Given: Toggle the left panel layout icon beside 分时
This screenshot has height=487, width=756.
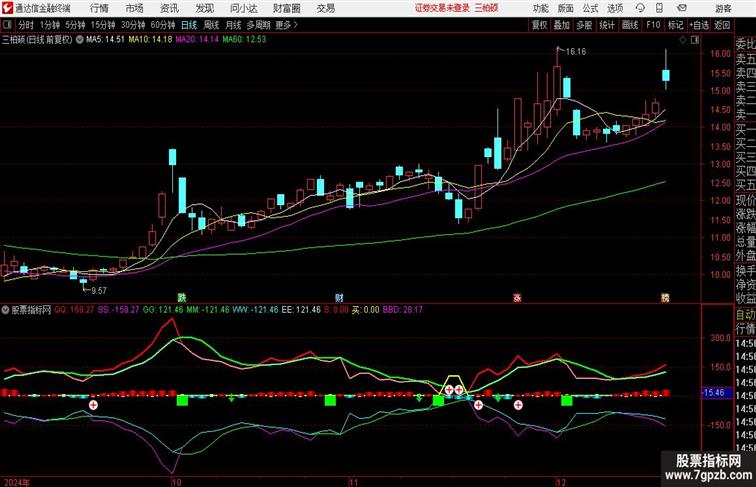Looking at the screenshot, I should (x=7, y=25).
